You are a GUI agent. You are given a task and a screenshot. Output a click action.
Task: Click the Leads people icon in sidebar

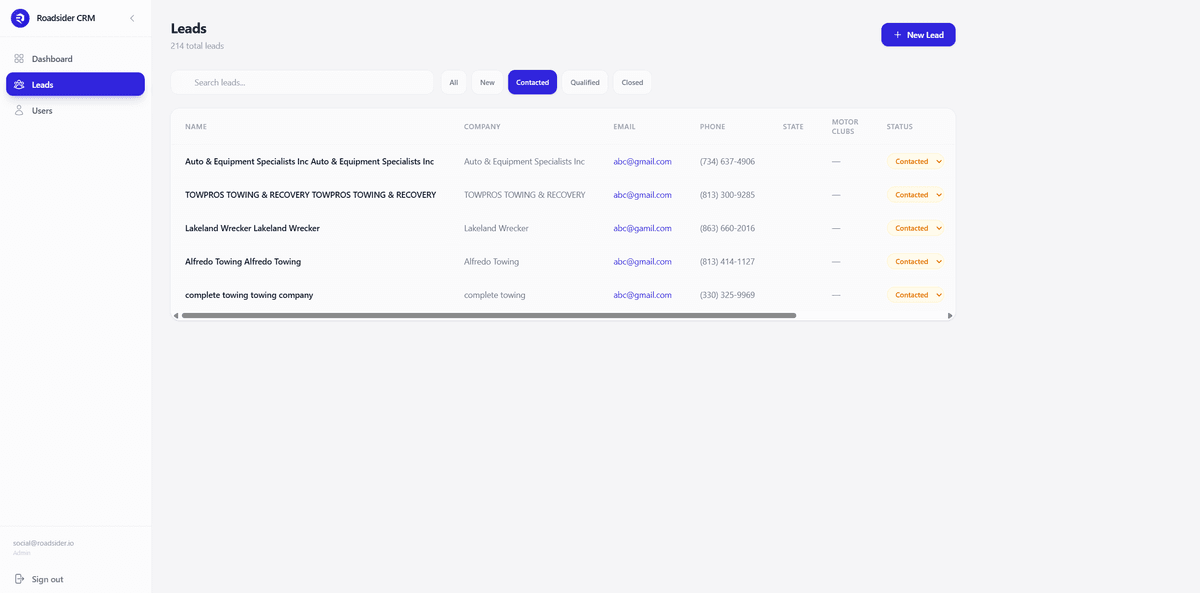pyautogui.click(x=18, y=84)
